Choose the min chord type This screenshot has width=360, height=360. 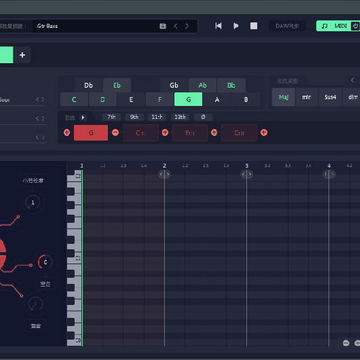point(307,97)
